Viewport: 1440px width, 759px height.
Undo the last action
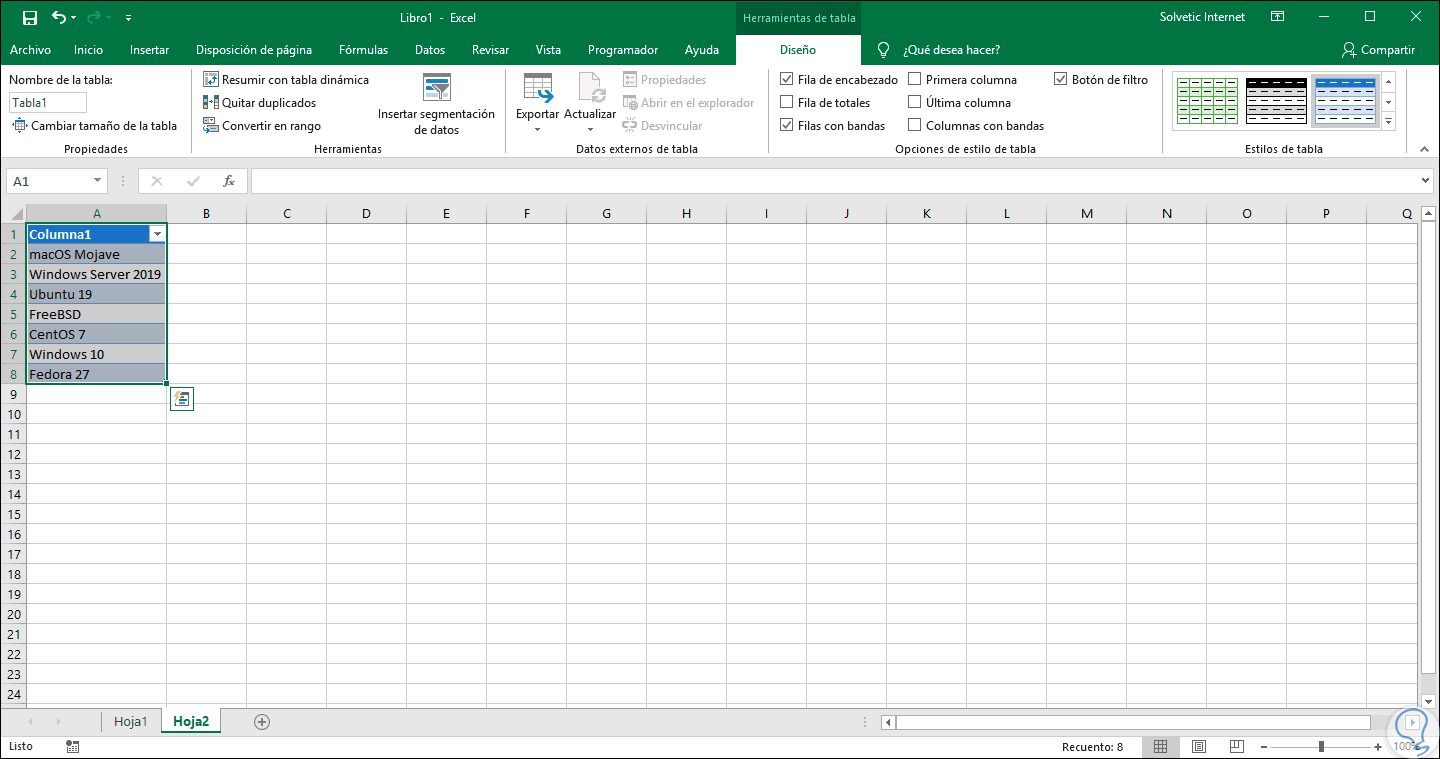(59, 17)
